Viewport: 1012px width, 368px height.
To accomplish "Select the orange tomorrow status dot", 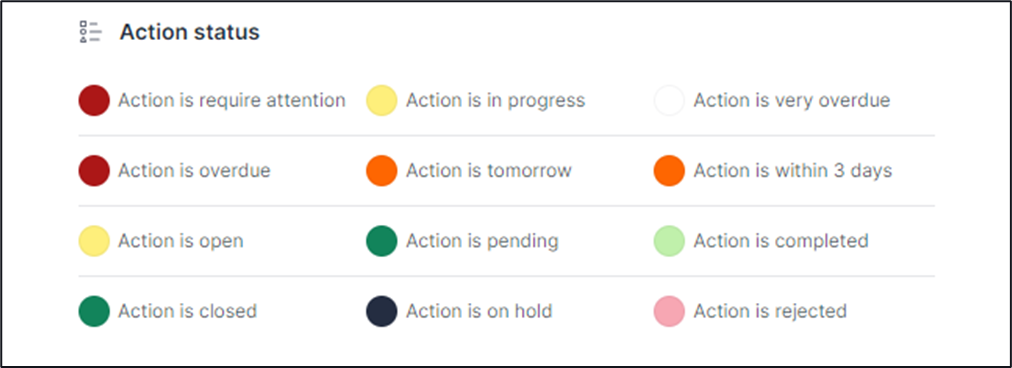I will 381,171.
